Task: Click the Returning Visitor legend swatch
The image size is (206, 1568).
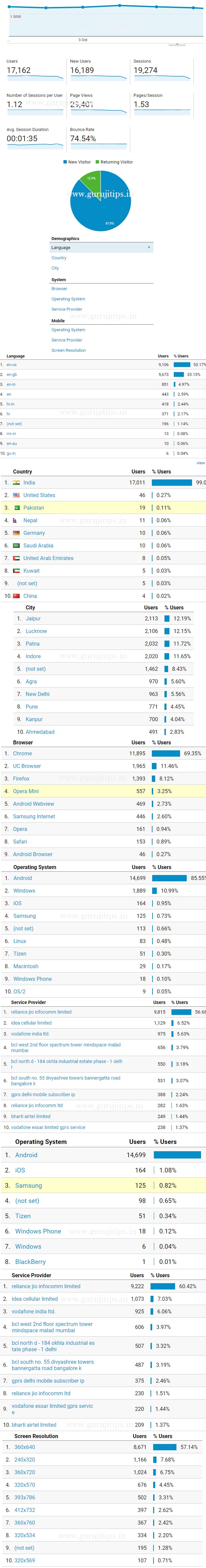Action: click(x=97, y=162)
